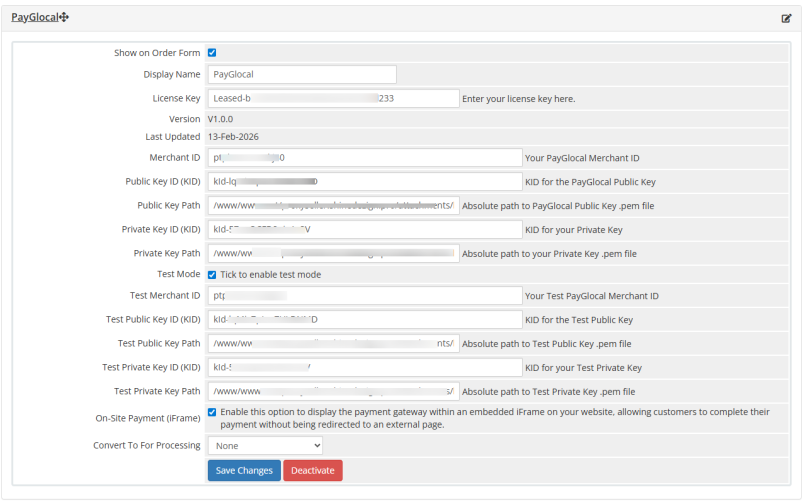Click the Public Key ID (KID) field
Screen dimensions: 803x502
point(365,182)
